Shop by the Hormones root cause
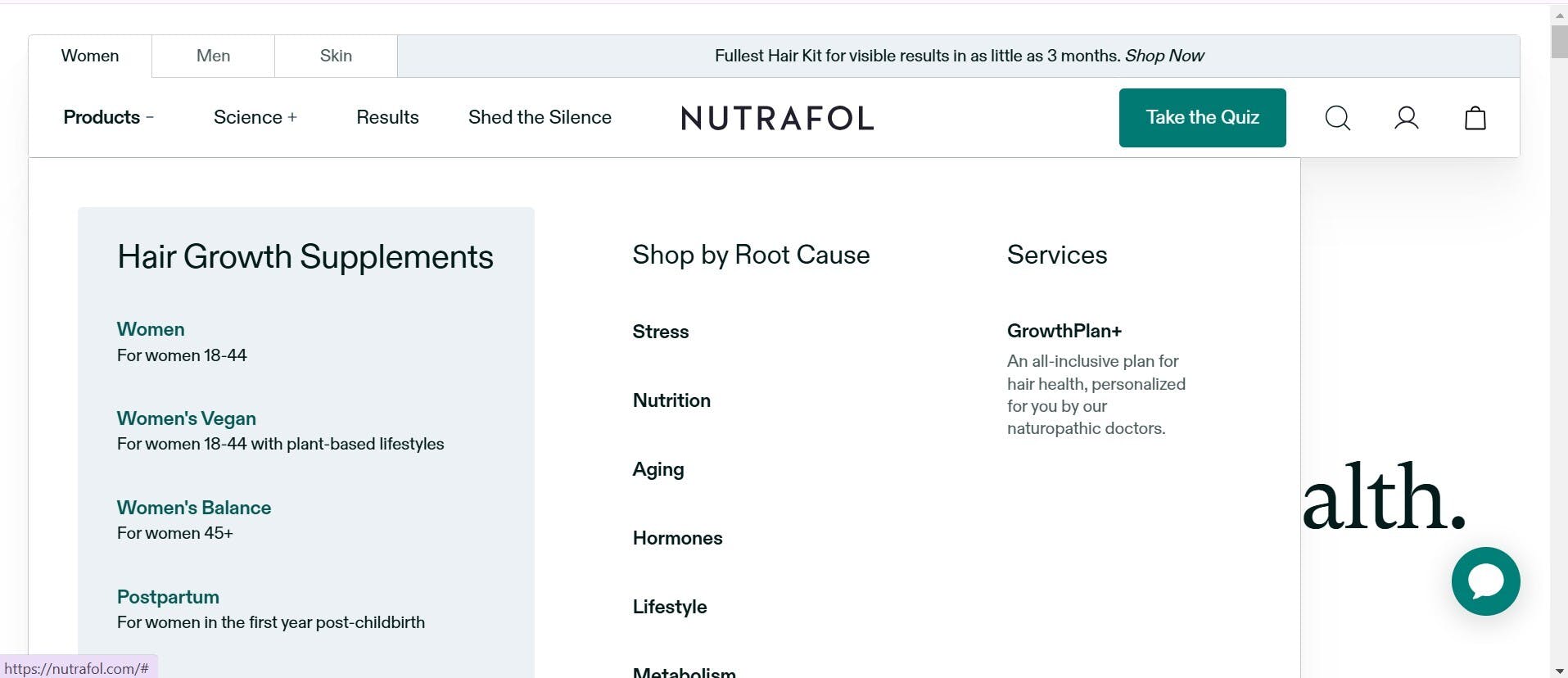The image size is (1568, 678). point(677,538)
